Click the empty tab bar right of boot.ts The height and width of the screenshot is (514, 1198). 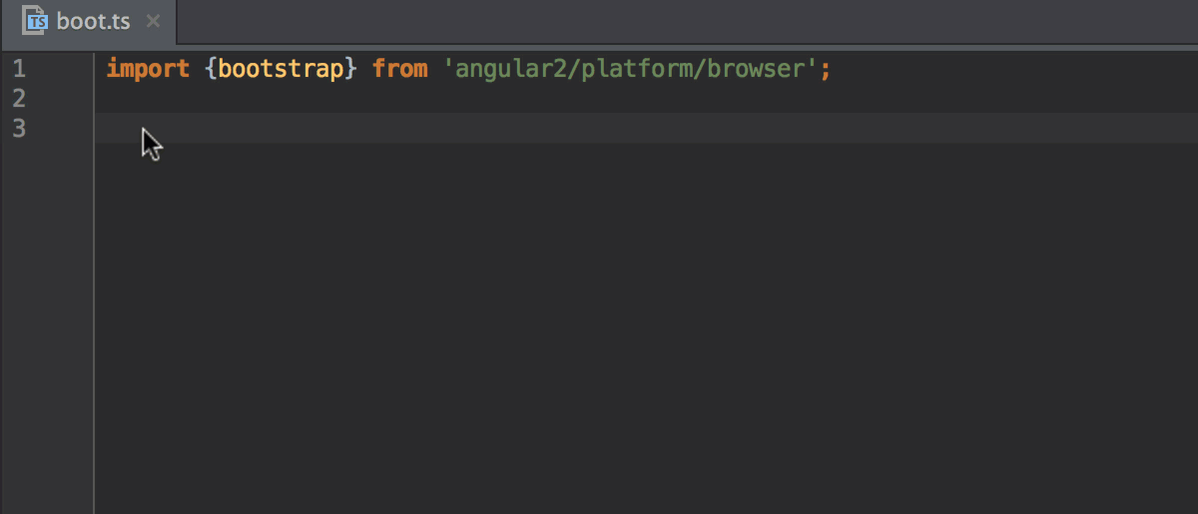687,21
